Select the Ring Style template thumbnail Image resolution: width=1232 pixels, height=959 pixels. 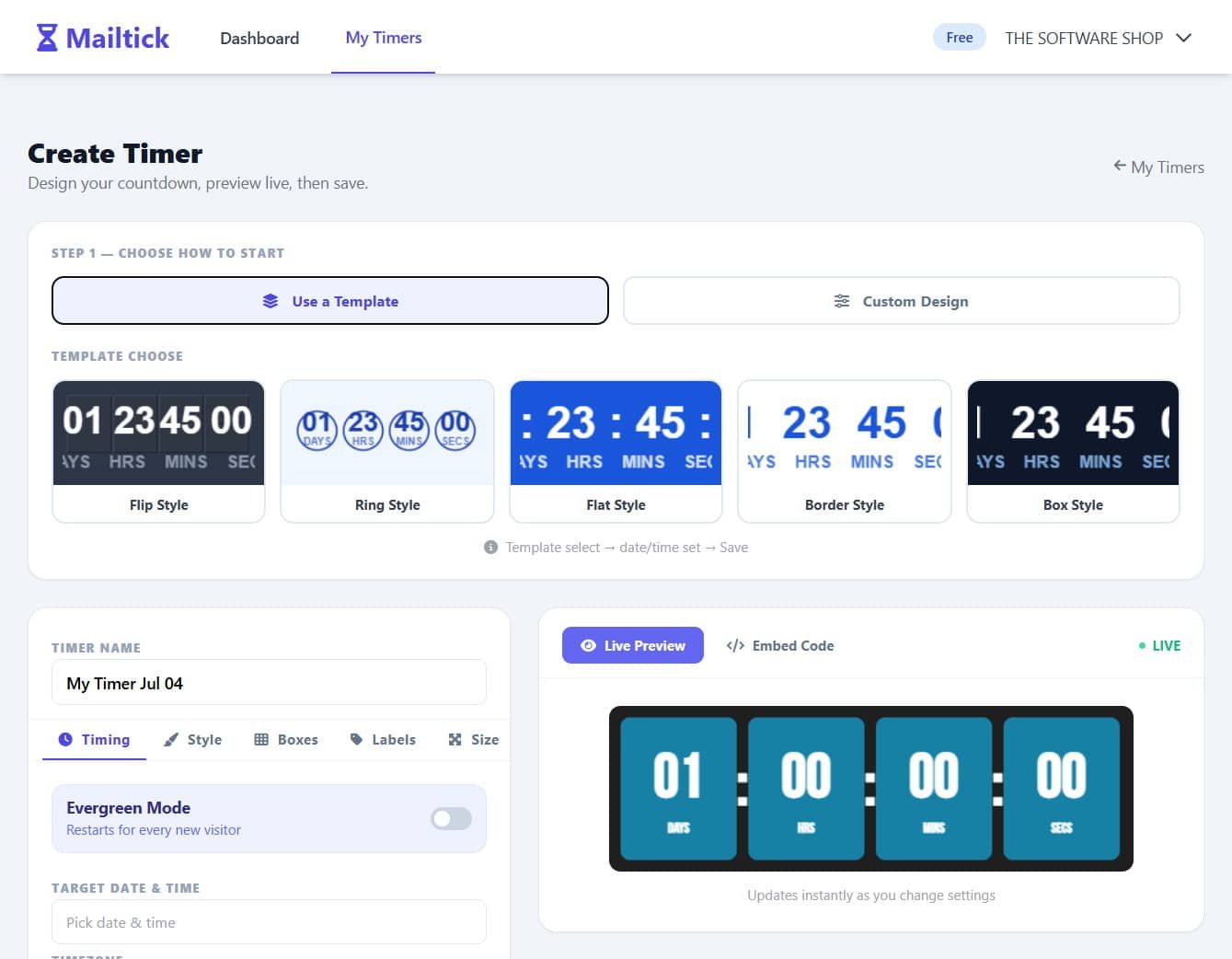pyautogui.click(x=387, y=451)
